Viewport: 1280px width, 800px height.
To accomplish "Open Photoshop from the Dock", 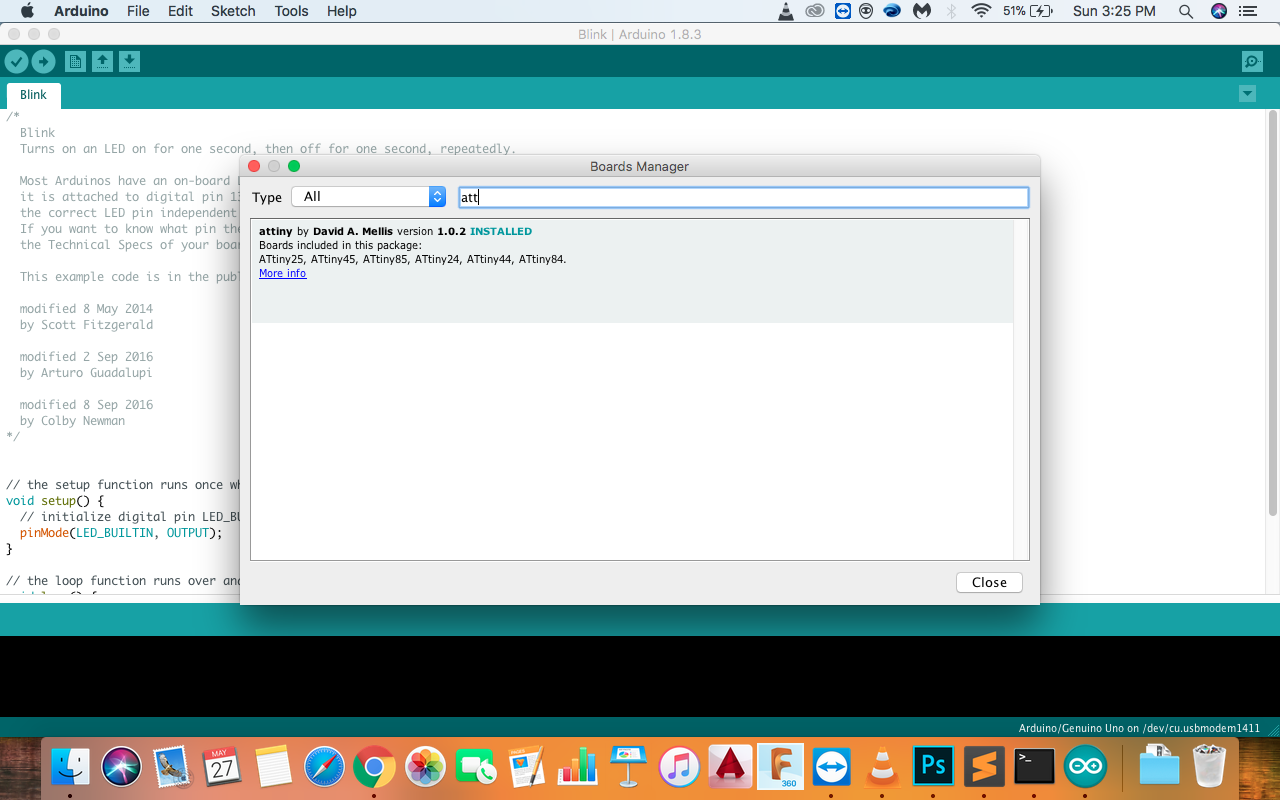I will [933, 768].
